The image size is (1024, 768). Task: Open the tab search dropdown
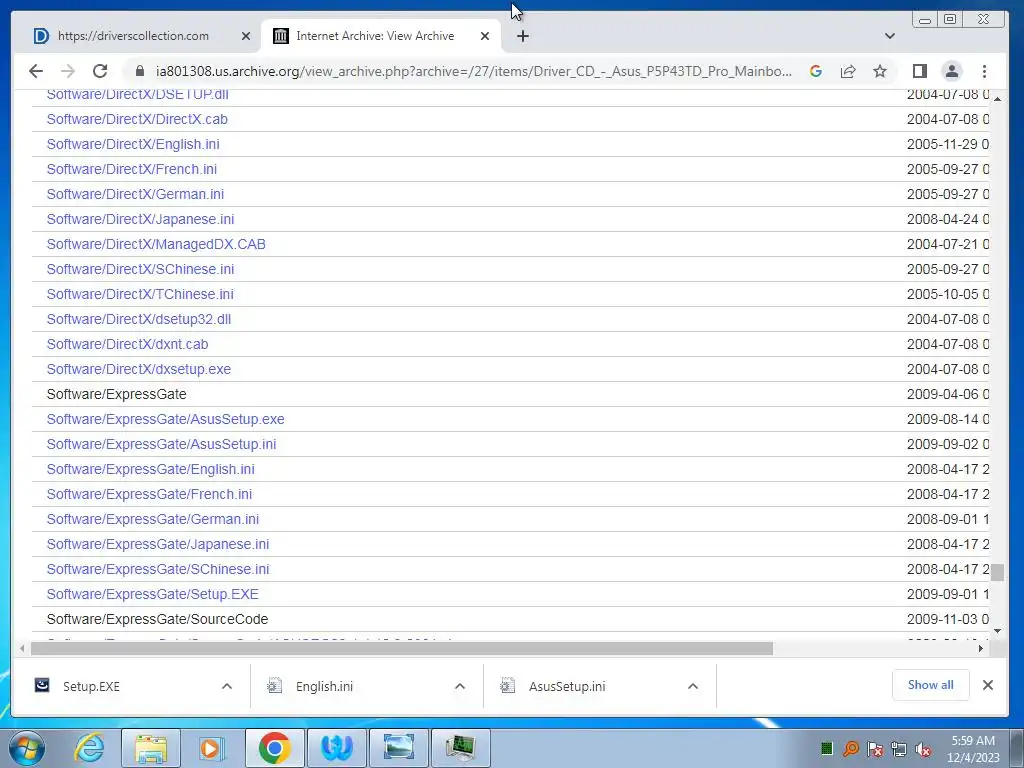click(889, 36)
